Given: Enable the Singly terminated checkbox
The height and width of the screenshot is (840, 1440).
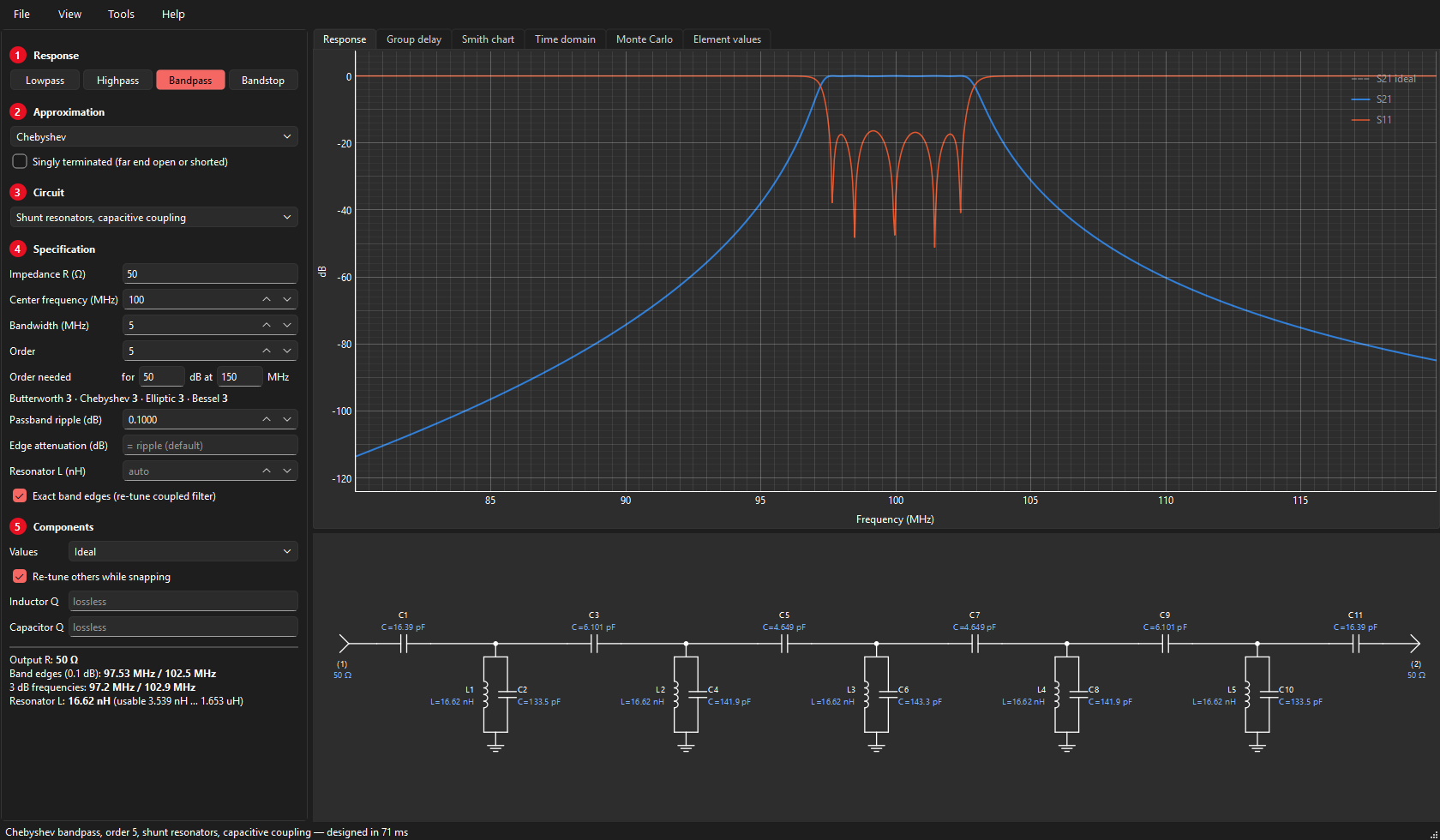Looking at the screenshot, I should coord(20,161).
